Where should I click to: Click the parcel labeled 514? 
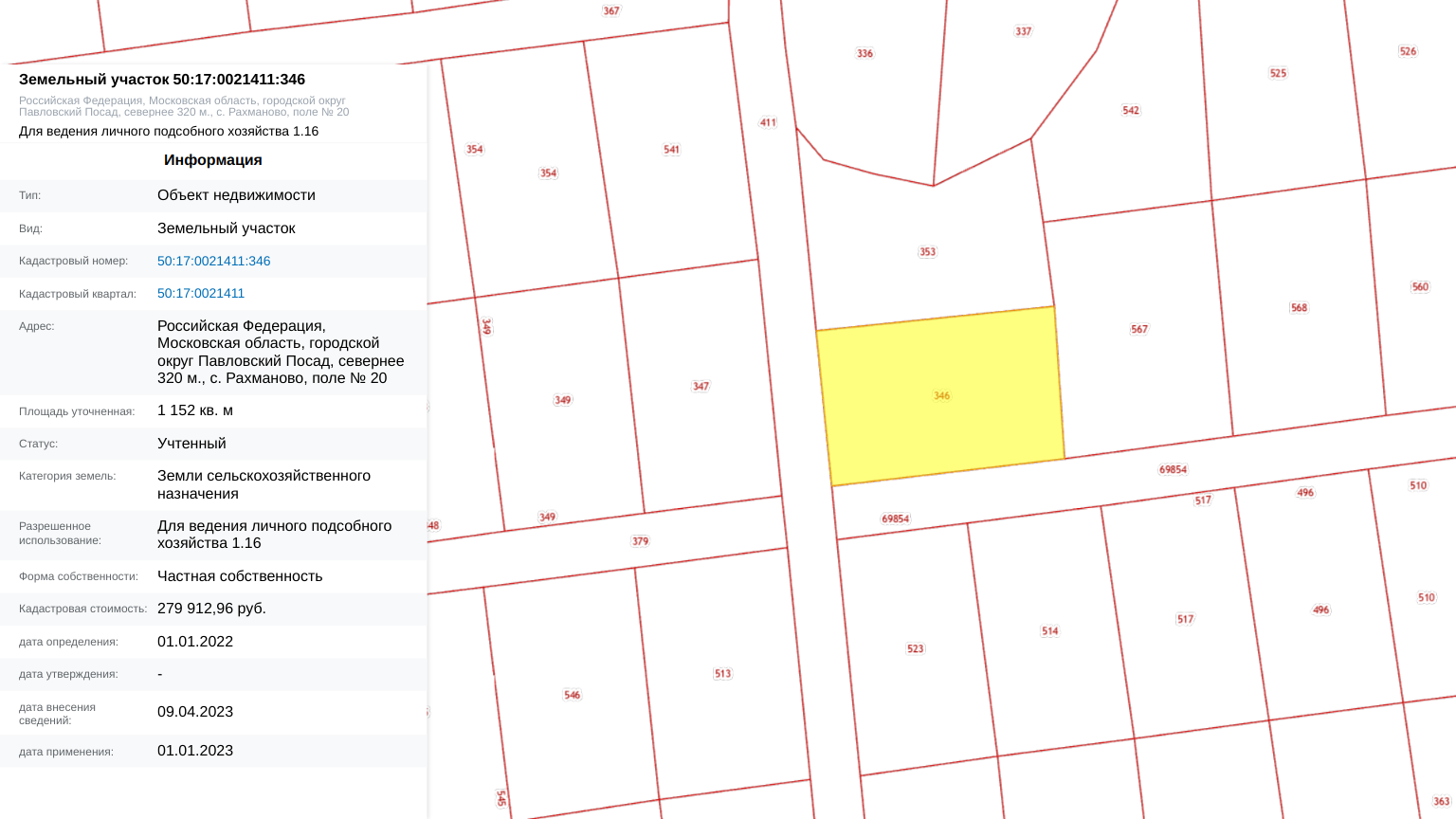[1049, 631]
